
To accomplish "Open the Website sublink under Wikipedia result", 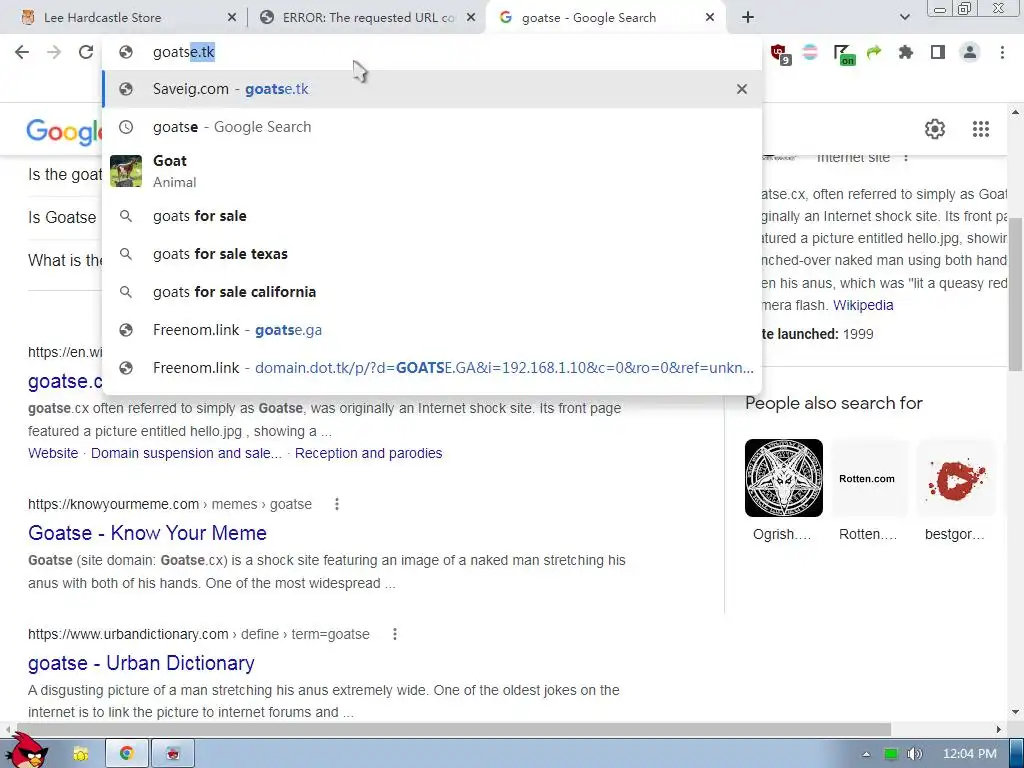I will [x=53, y=453].
